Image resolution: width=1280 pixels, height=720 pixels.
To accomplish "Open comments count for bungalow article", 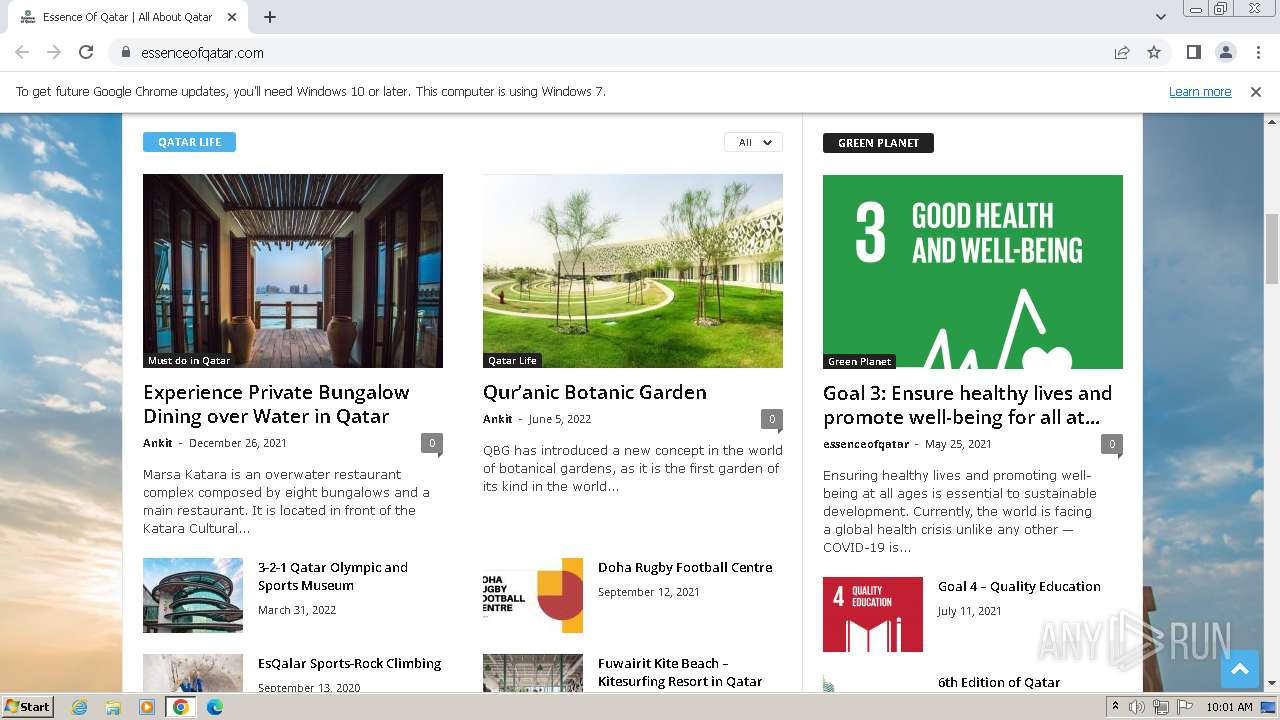I will click(x=432, y=443).
